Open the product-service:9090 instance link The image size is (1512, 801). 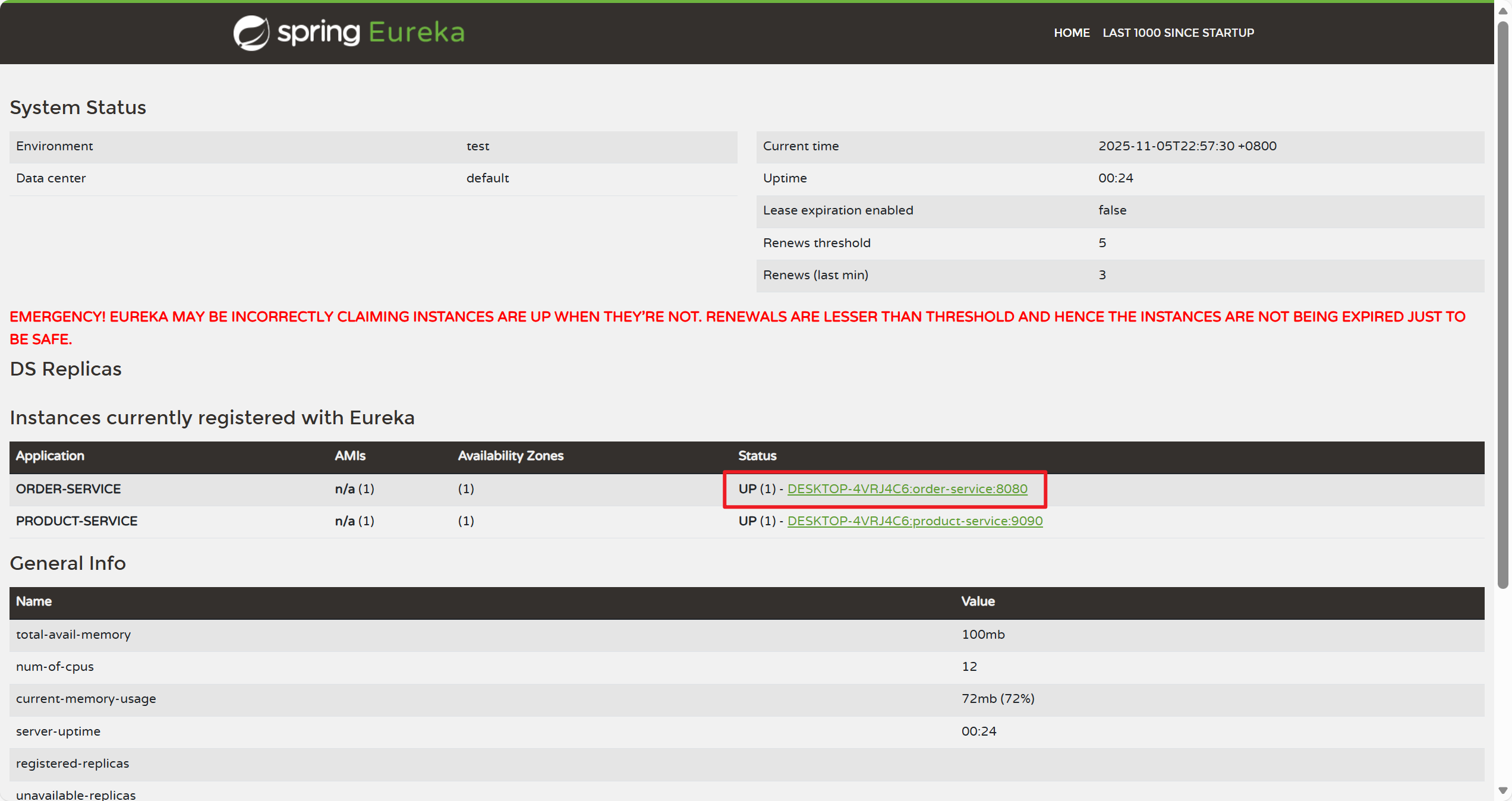[x=914, y=521]
